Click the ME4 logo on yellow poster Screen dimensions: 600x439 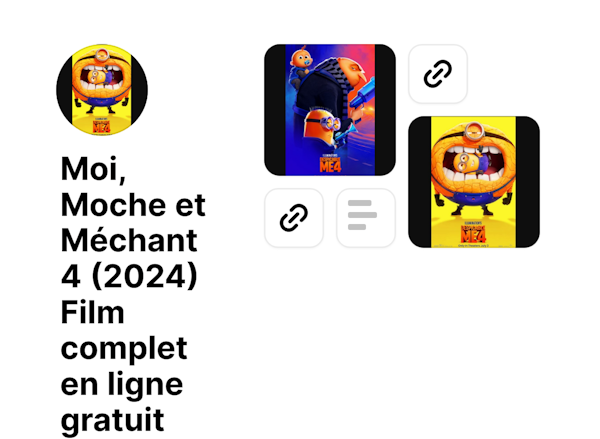pos(473,233)
